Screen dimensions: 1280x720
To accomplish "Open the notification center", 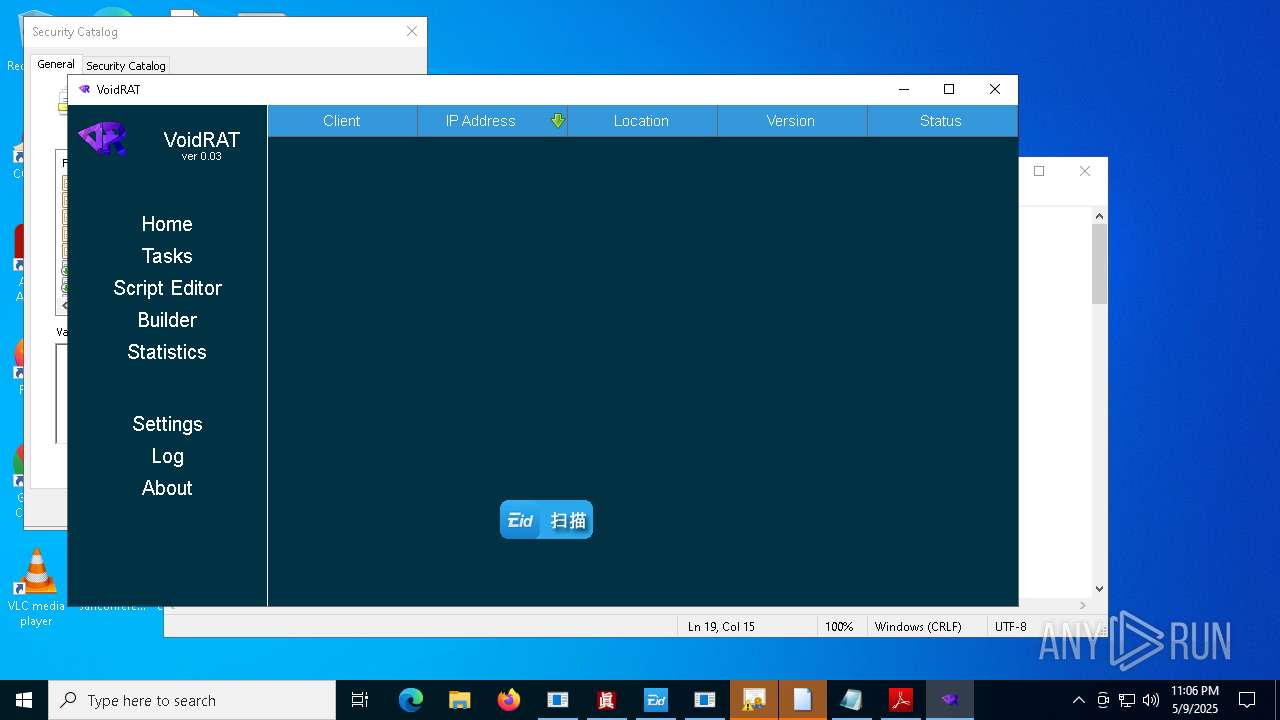I will (1247, 700).
